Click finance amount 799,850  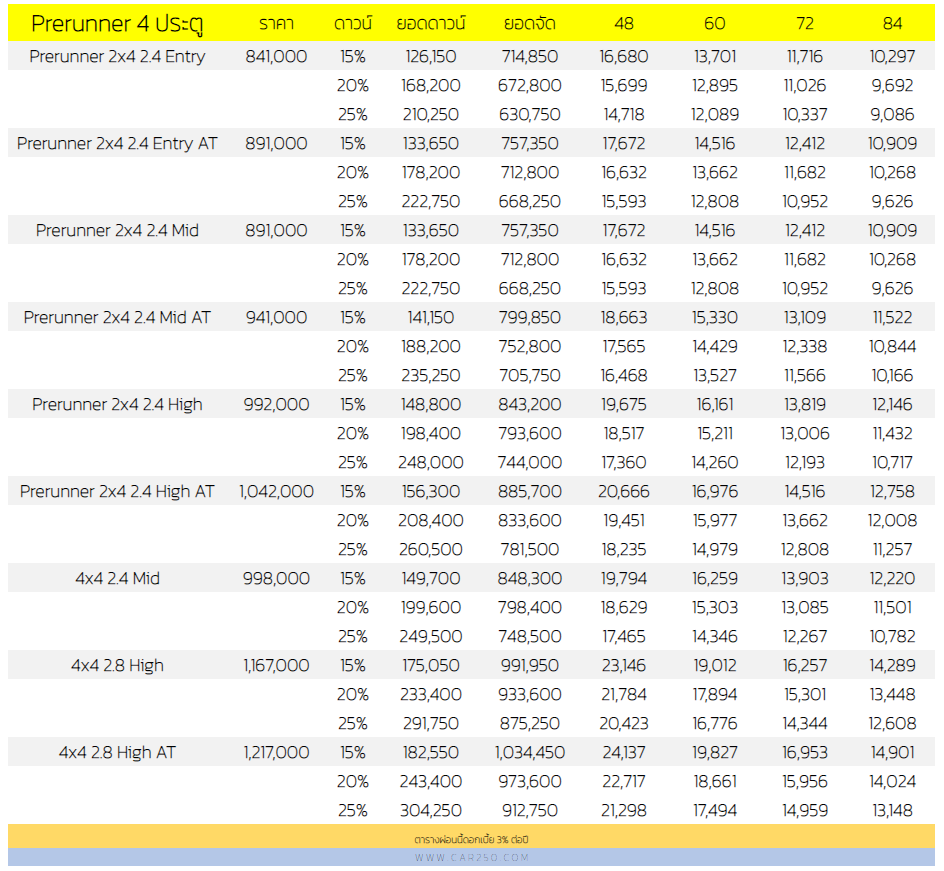point(530,317)
